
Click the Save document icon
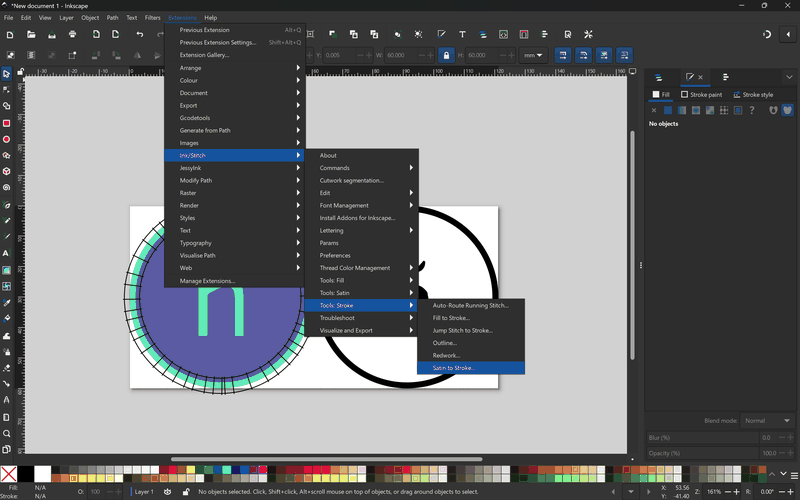tap(52, 34)
